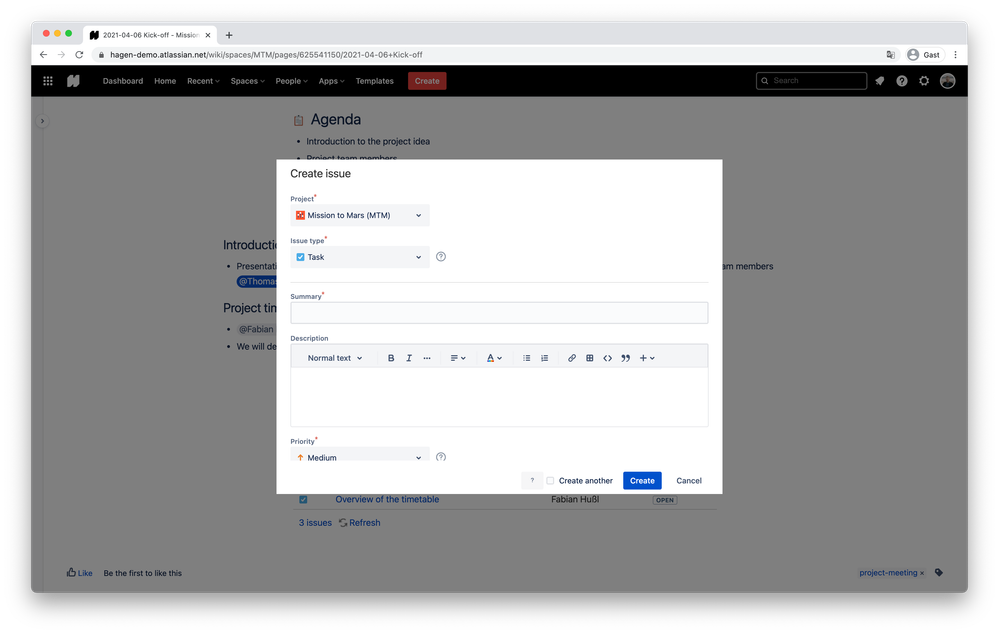Insert a table in description
Screen dimensions: 999x634
click(590, 358)
